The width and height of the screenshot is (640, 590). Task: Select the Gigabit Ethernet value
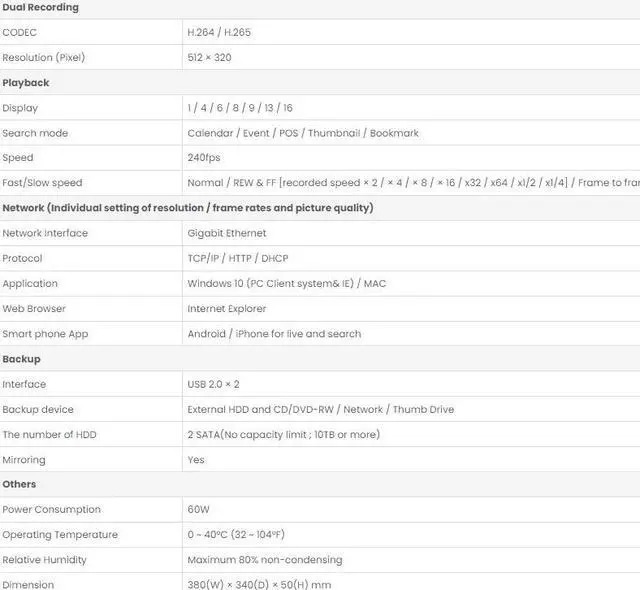click(x=227, y=233)
